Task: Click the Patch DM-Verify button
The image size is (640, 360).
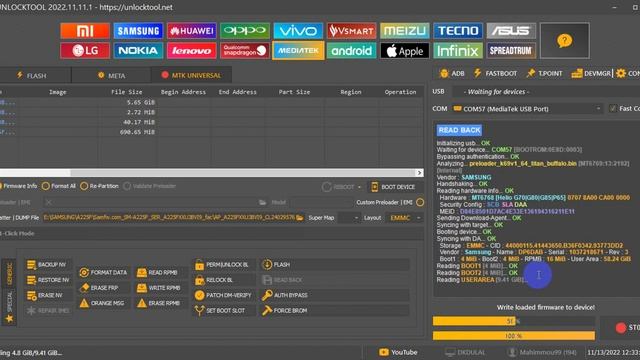Action: click(x=224, y=295)
